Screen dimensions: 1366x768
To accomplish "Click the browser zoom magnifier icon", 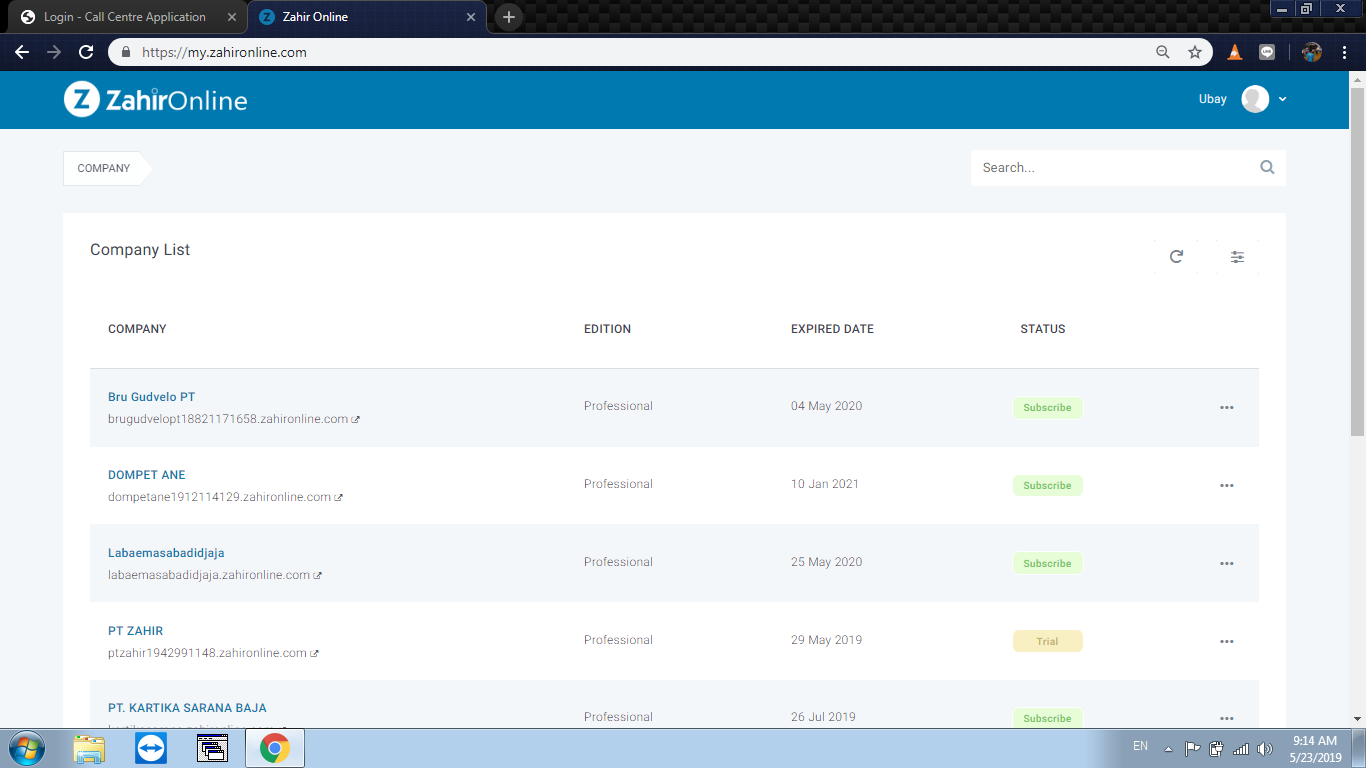I will (x=1163, y=52).
